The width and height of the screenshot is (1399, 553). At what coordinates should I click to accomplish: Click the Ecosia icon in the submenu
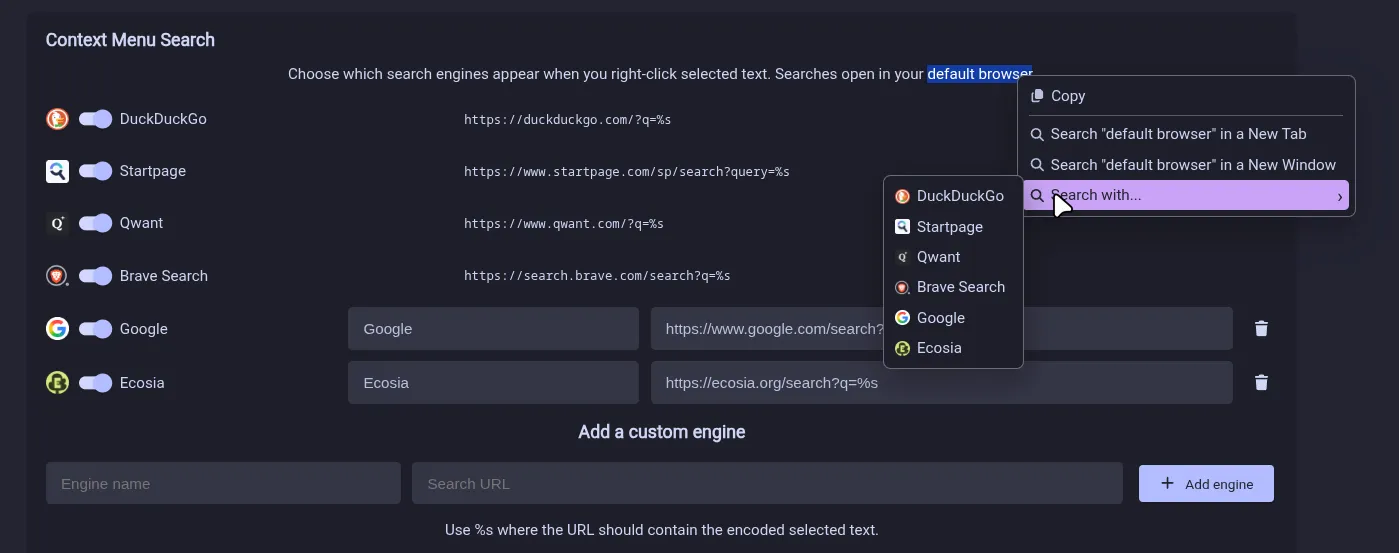[x=902, y=348]
